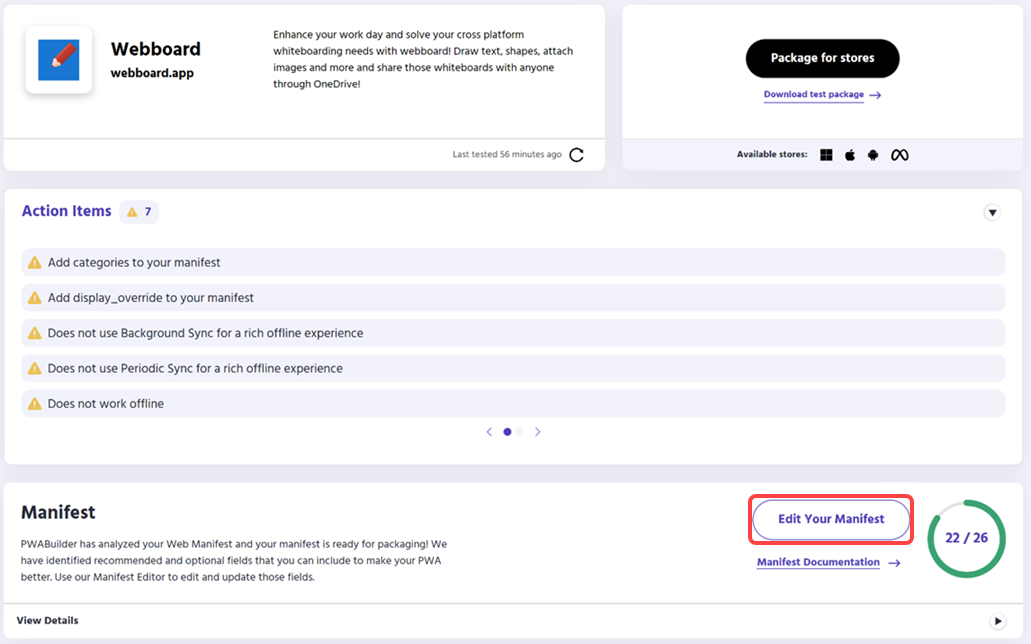
Task: Go to previous action items page
Action: (x=489, y=432)
